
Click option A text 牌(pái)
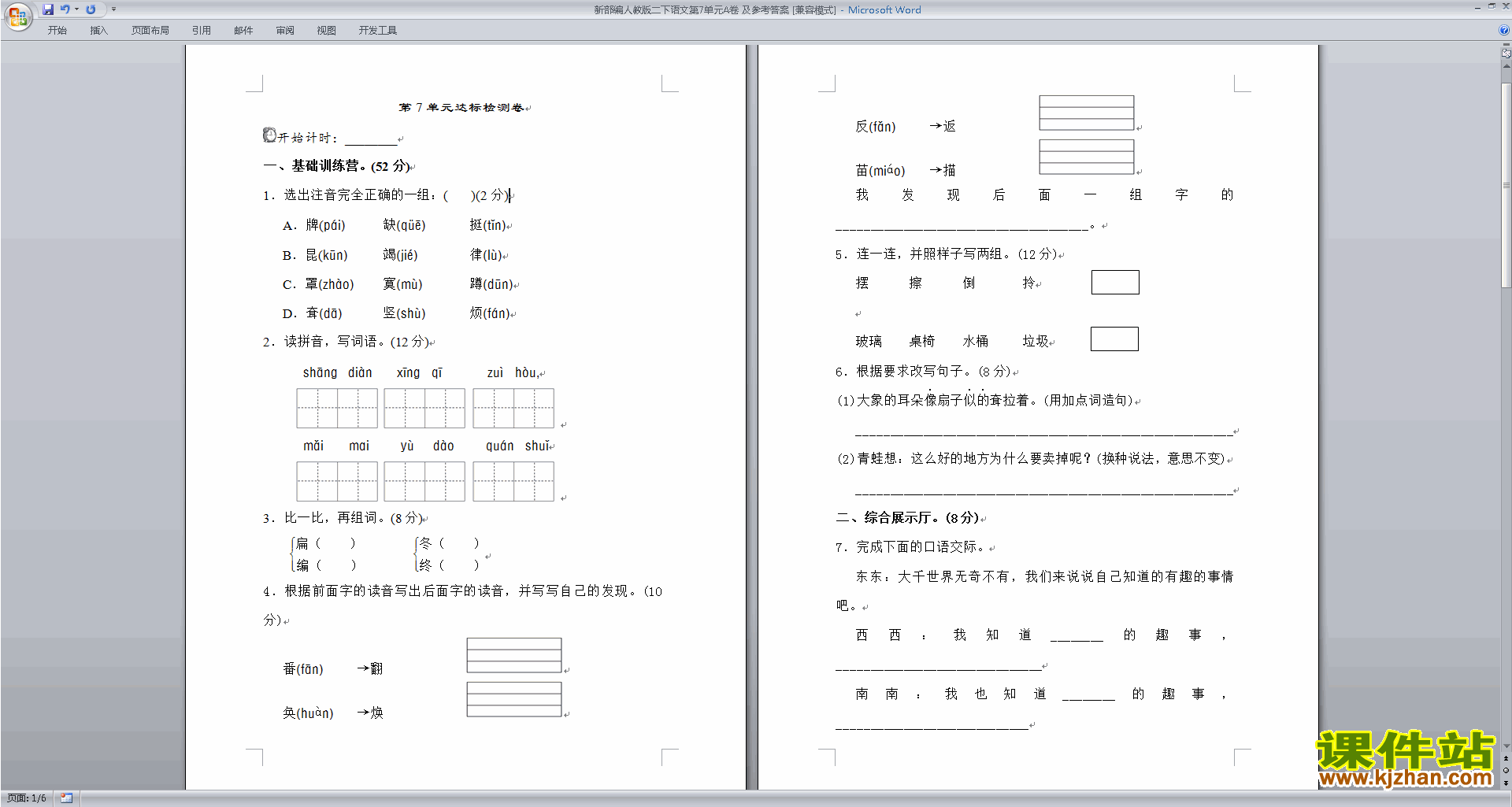point(325,225)
